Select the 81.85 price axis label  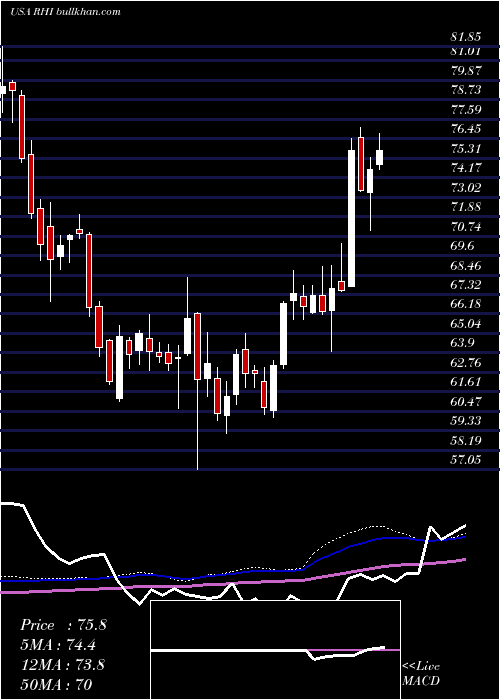pyautogui.click(x=466, y=37)
